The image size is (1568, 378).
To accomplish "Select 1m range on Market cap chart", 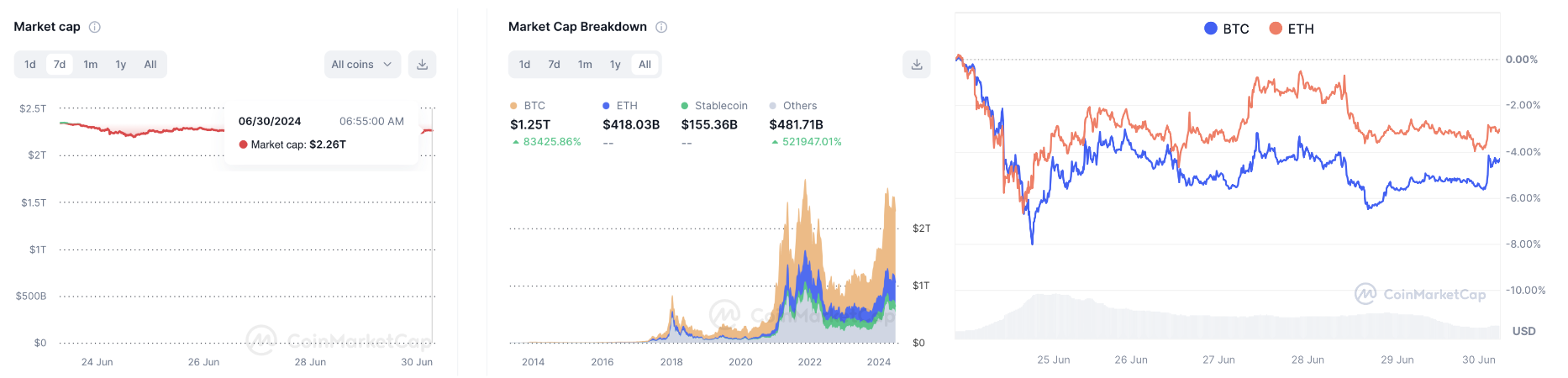I will (91, 65).
